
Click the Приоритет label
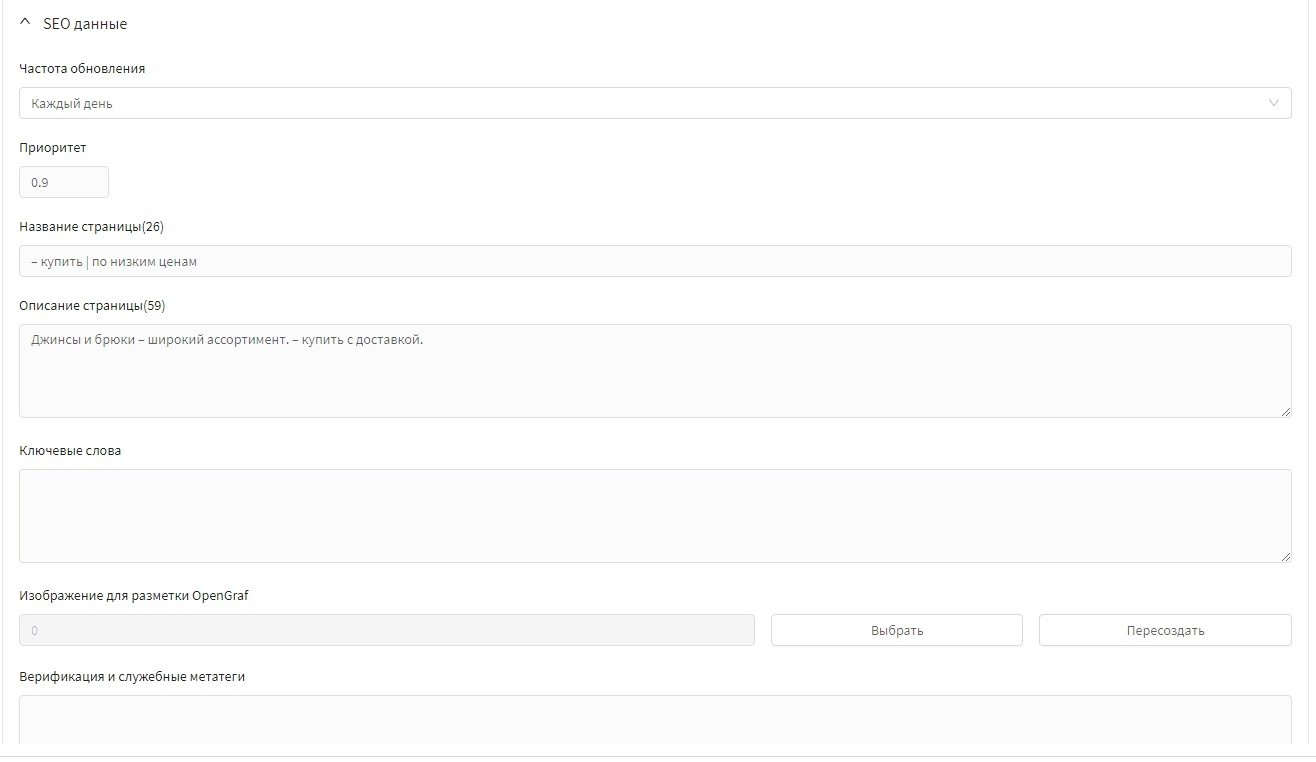(53, 148)
